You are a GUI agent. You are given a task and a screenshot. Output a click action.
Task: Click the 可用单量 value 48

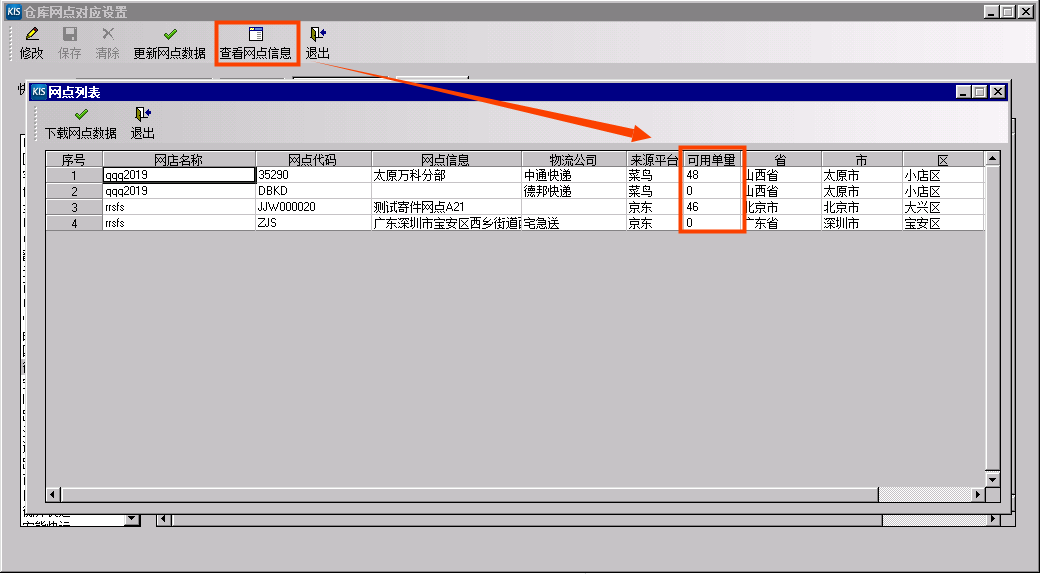pyautogui.click(x=712, y=175)
